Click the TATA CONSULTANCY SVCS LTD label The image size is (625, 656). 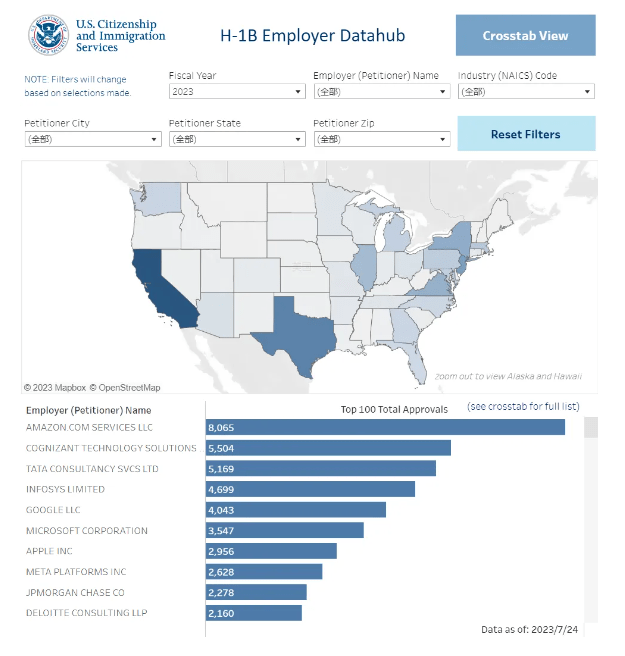pyautogui.click(x=92, y=469)
